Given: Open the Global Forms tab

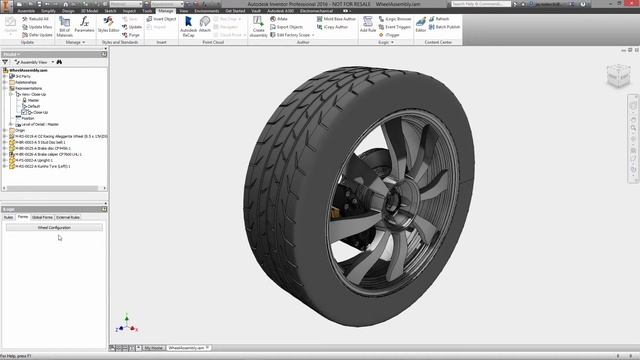Looking at the screenshot, I should [x=42, y=218].
